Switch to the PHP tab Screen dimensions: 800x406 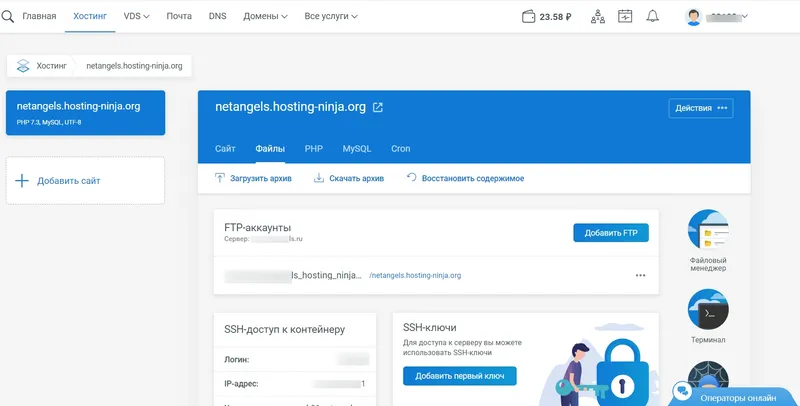click(314, 149)
